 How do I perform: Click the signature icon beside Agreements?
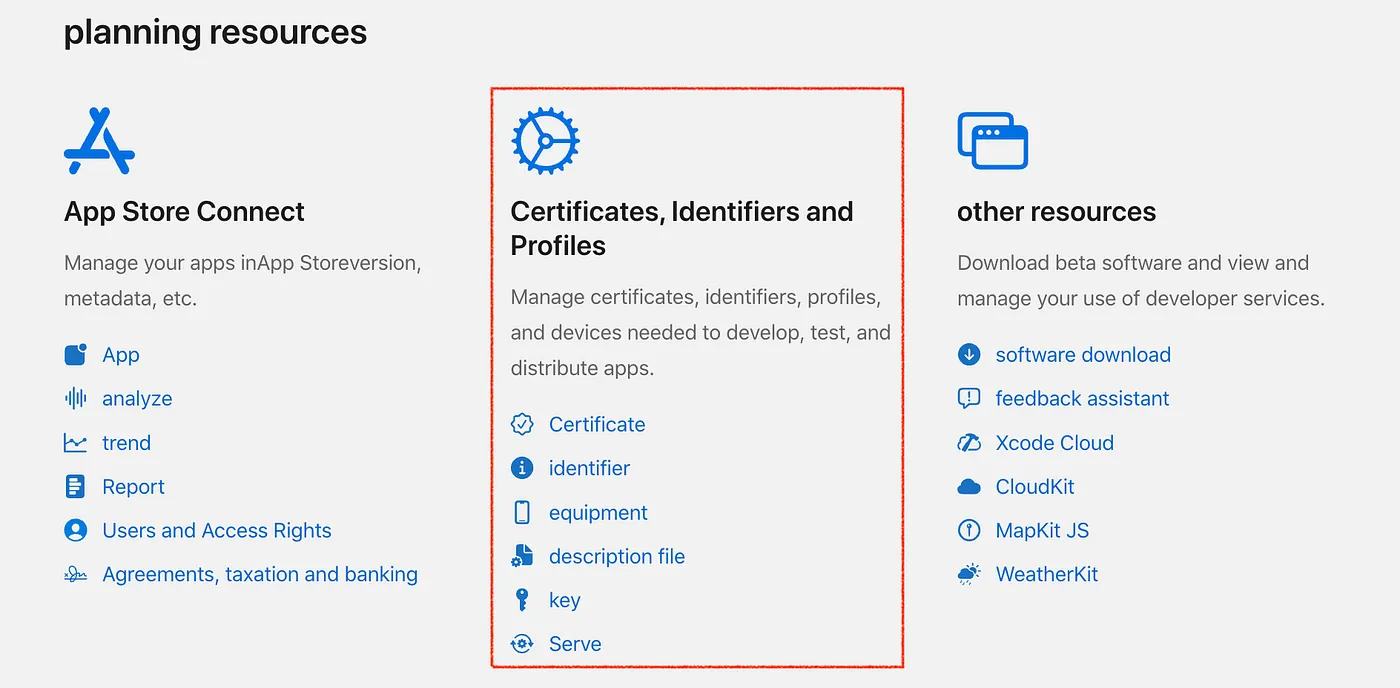pyautogui.click(x=76, y=575)
